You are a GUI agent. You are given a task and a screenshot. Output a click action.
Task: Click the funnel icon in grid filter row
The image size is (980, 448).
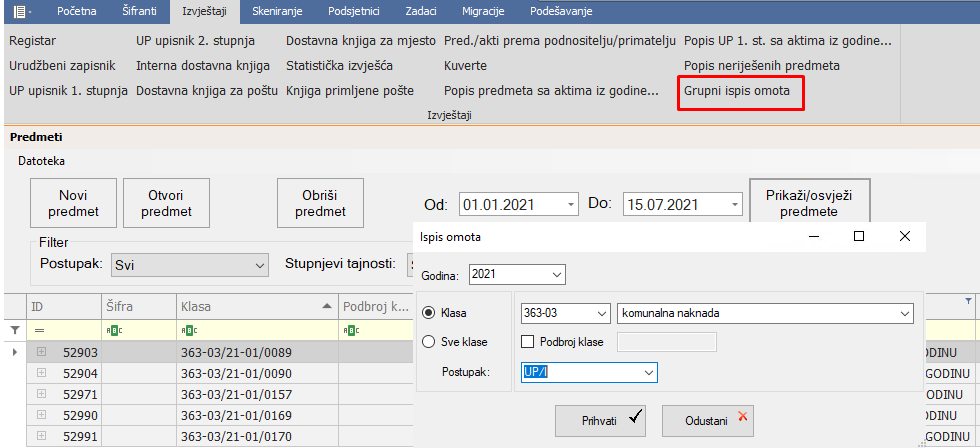point(14,329)
